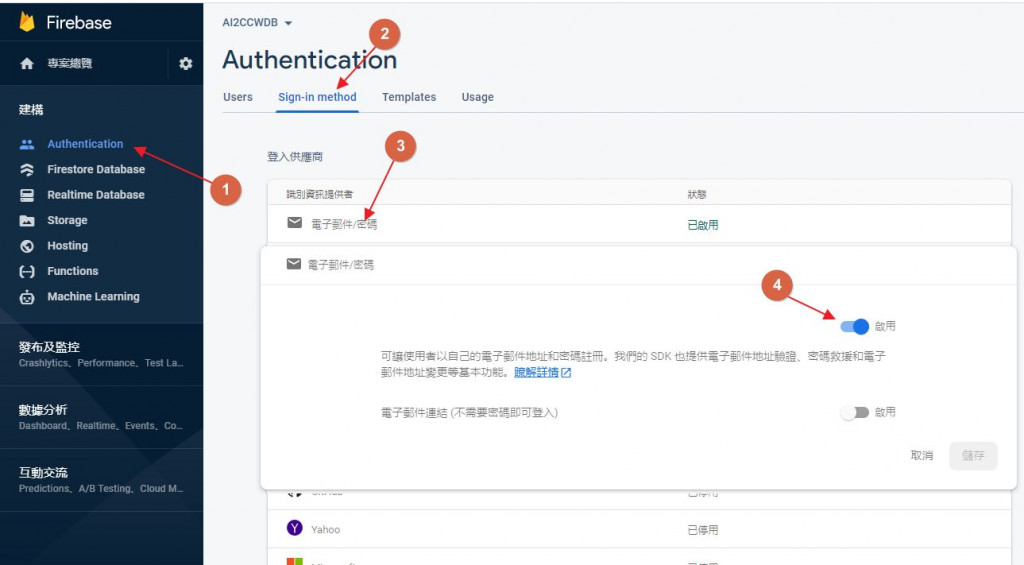The image size is (1024, 565).
Task: Open Functions in sidebar
Action: tap(72, 271)
